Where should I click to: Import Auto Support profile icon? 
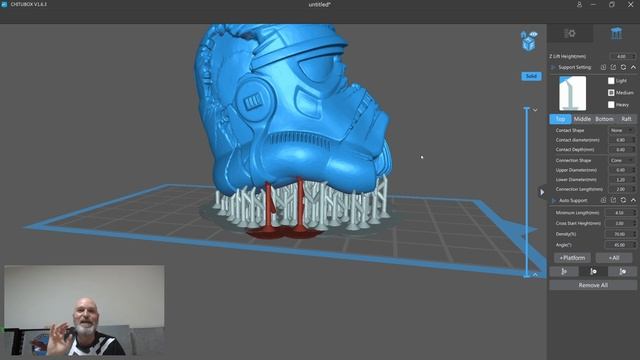click(x=603, y=200)
